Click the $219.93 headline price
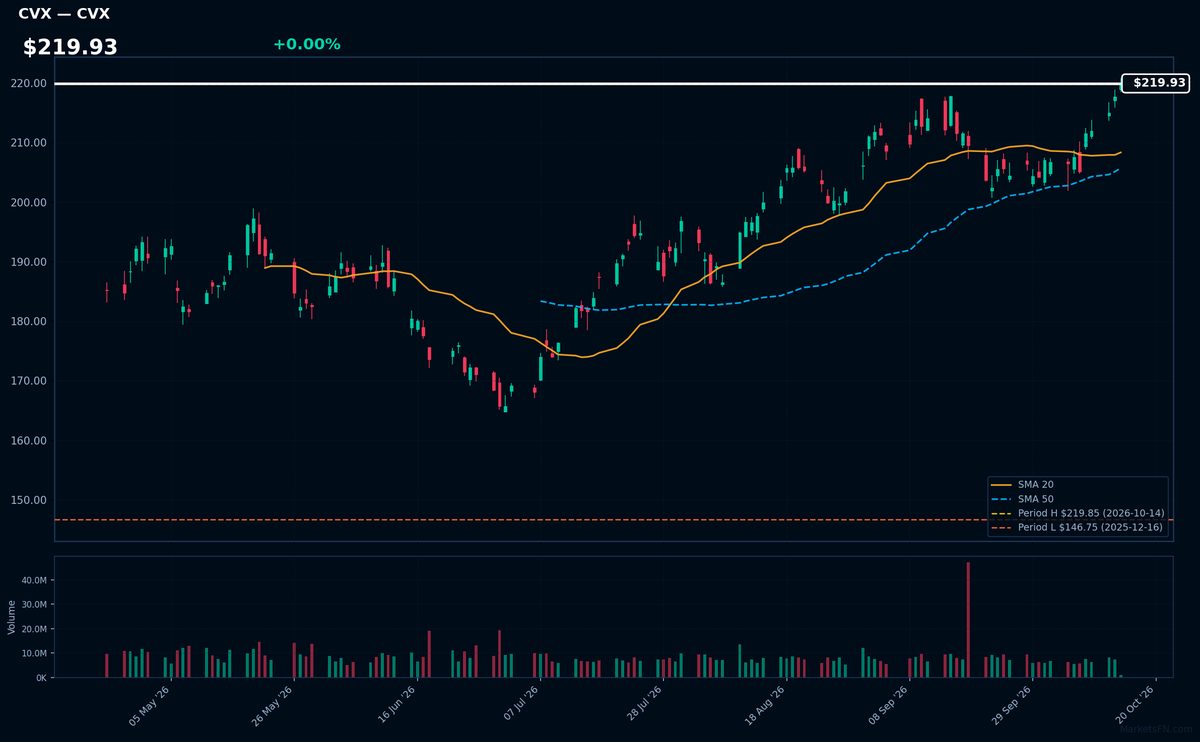Viewport: 1200px width, 742px height. (70, 47)
